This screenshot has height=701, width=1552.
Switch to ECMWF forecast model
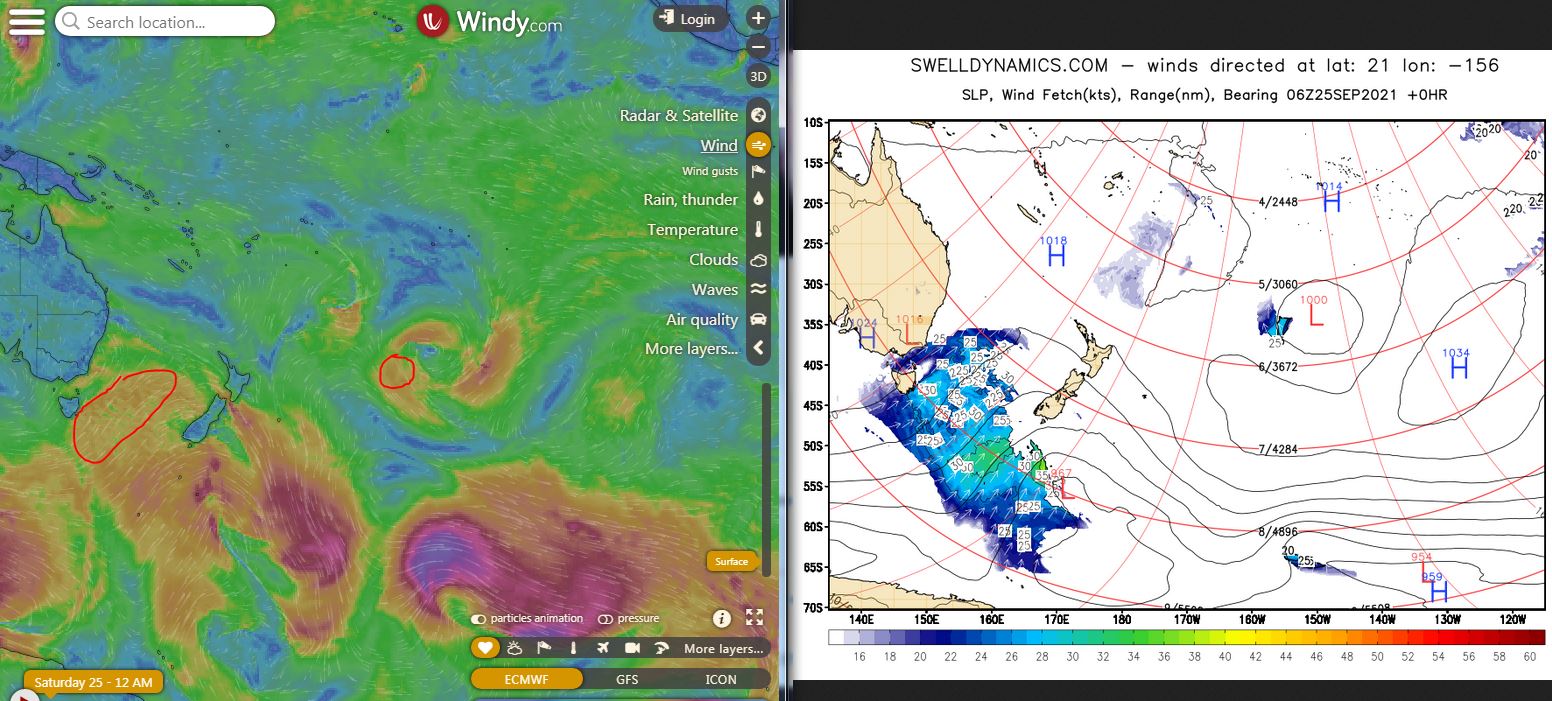point(526,679)
